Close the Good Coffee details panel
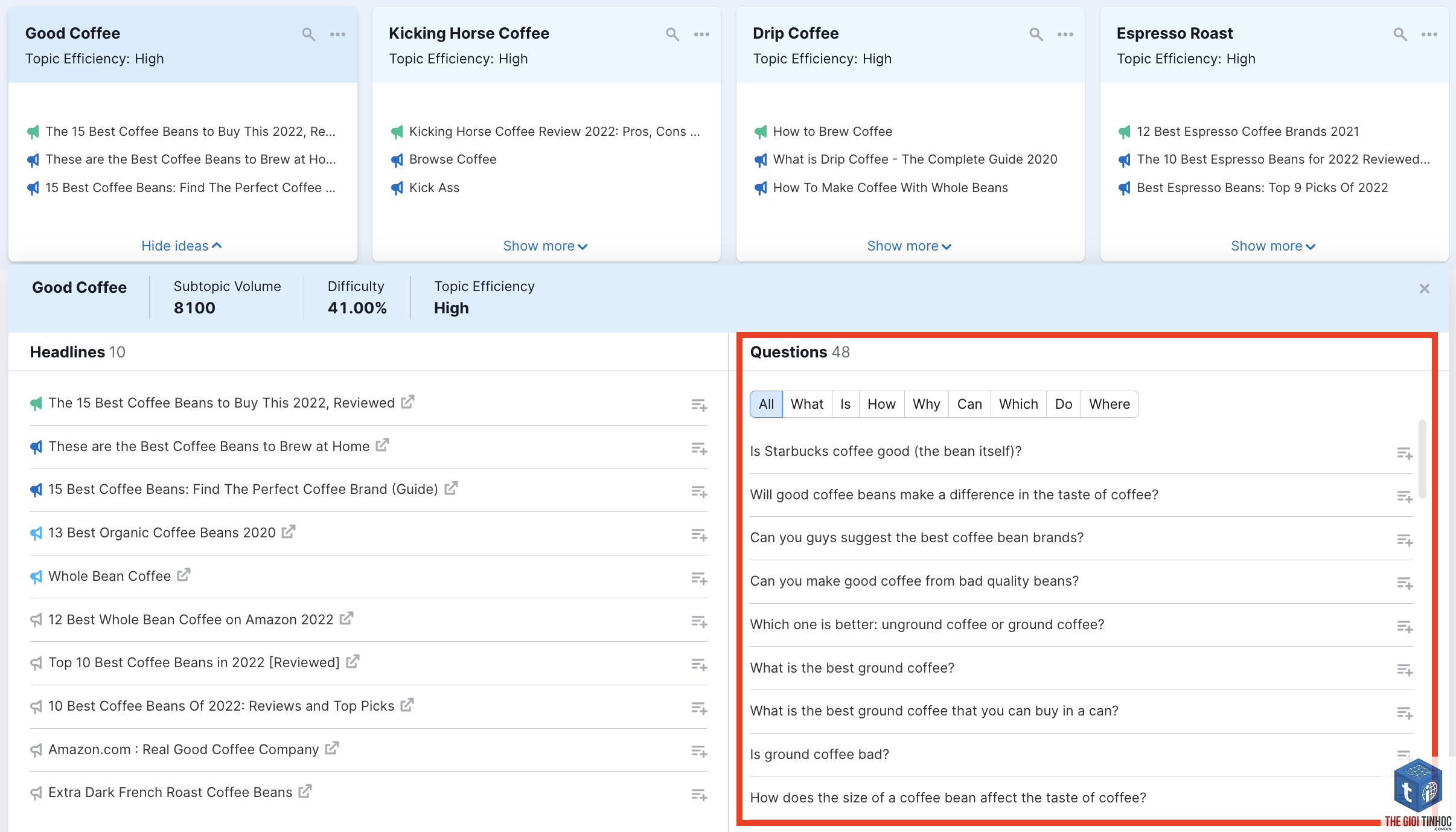This screenshot has width=1456, height=832. (x=1425, y=289)
